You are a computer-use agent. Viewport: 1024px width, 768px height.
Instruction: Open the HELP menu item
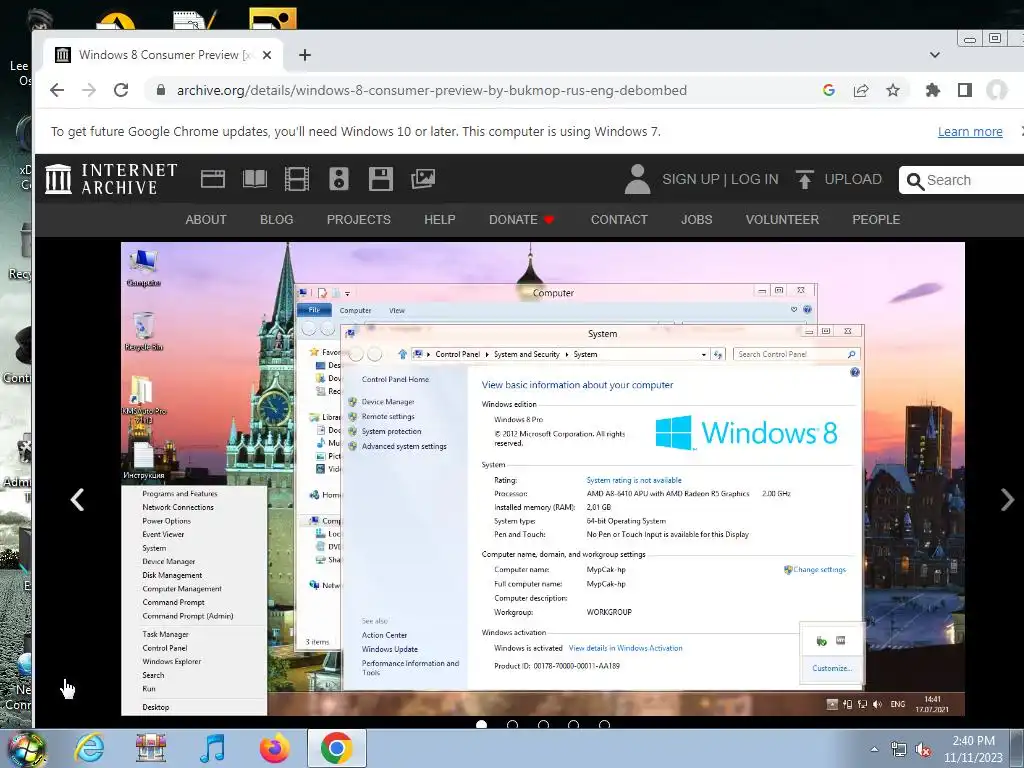(440, 219)
